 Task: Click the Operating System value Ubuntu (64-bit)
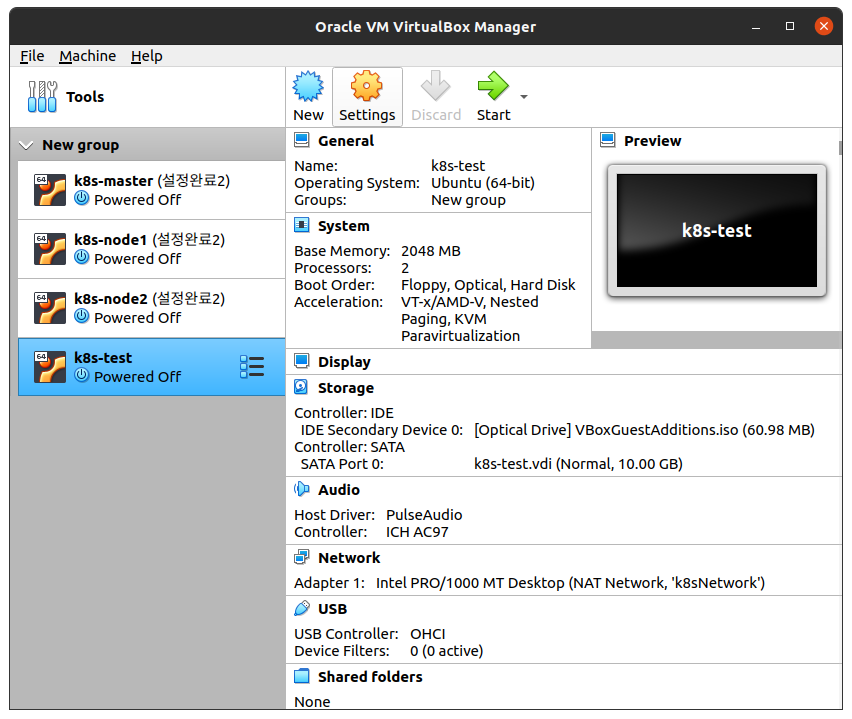(x=483, y=183)
